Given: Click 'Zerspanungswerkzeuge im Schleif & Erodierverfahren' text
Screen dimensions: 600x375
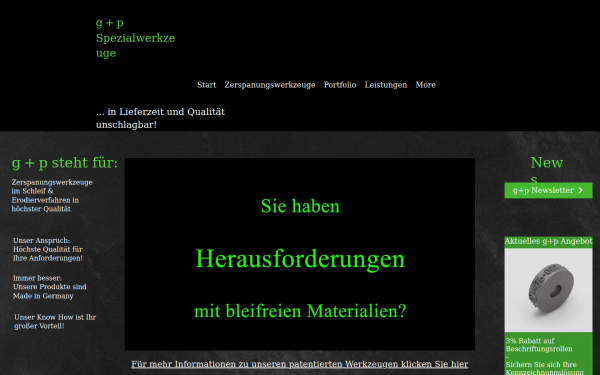Looking at the screenshot, I should point(52,196).
